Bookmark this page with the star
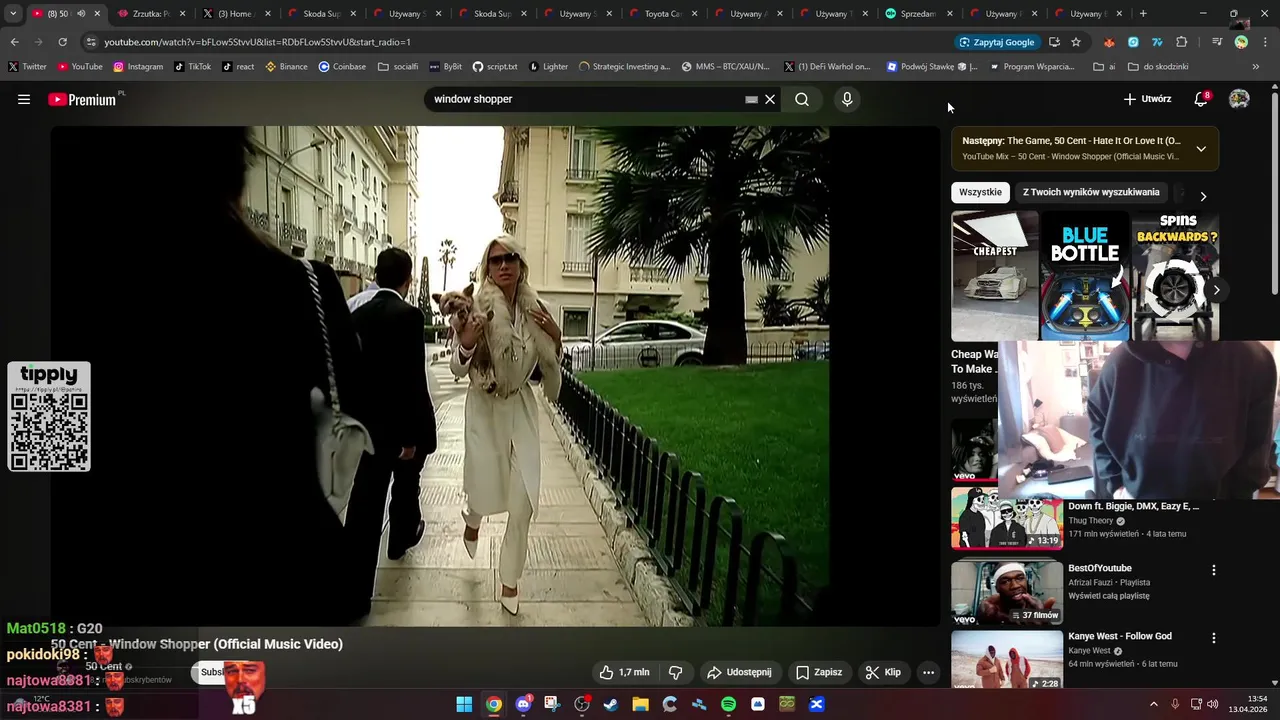This screenshot has width=1280, height=720. 1076,42
